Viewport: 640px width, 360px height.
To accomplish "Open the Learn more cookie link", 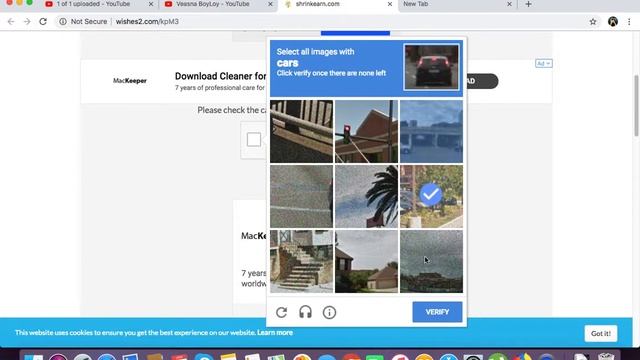I will pos(275,332).
